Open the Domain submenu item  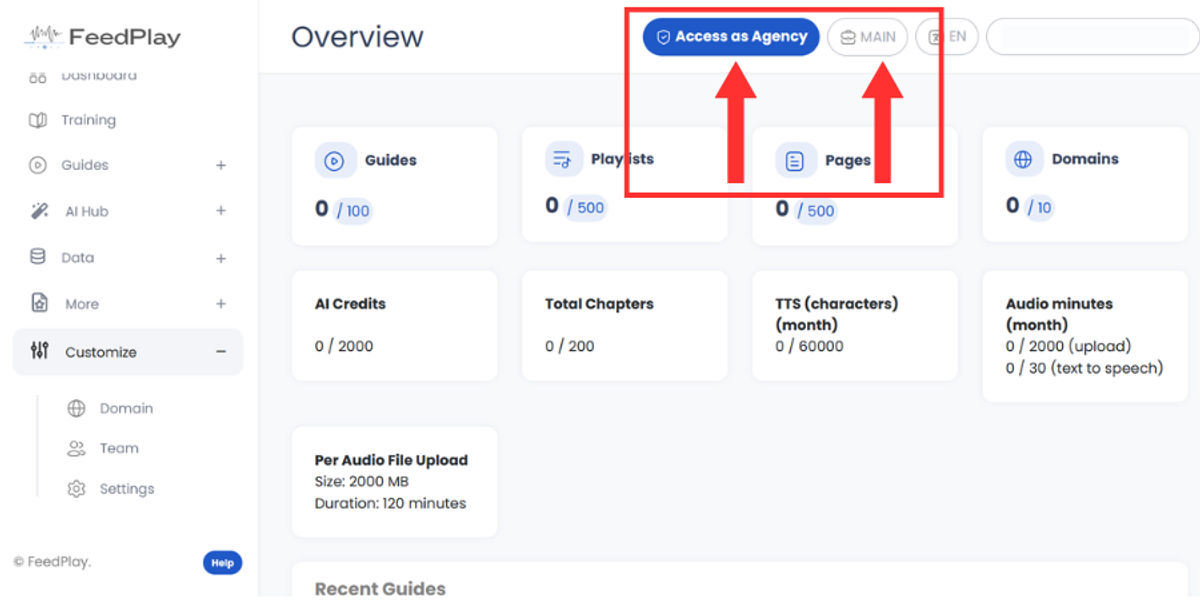(126, 408)
